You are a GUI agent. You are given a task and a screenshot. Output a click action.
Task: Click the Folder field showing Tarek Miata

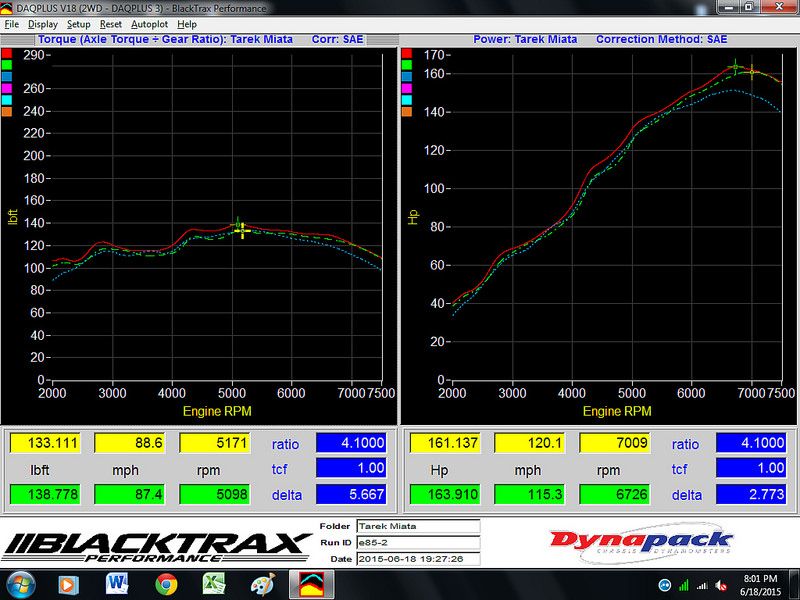click(x=417, y=526)
